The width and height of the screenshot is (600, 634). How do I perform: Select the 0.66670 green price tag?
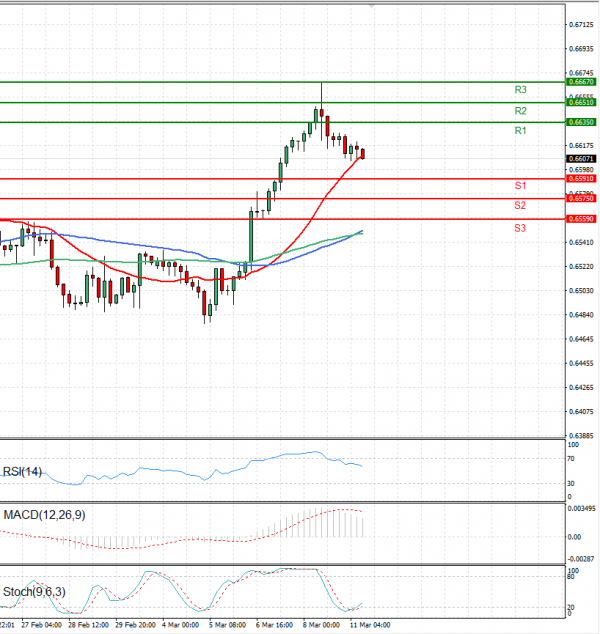click(580, 82)
